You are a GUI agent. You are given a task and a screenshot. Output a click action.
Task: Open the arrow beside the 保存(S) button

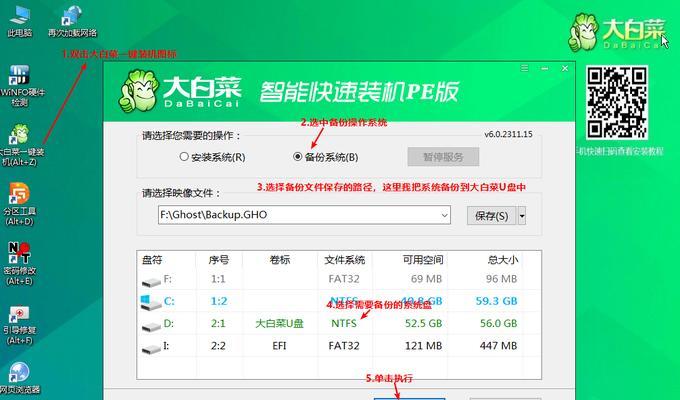point(522,216)
